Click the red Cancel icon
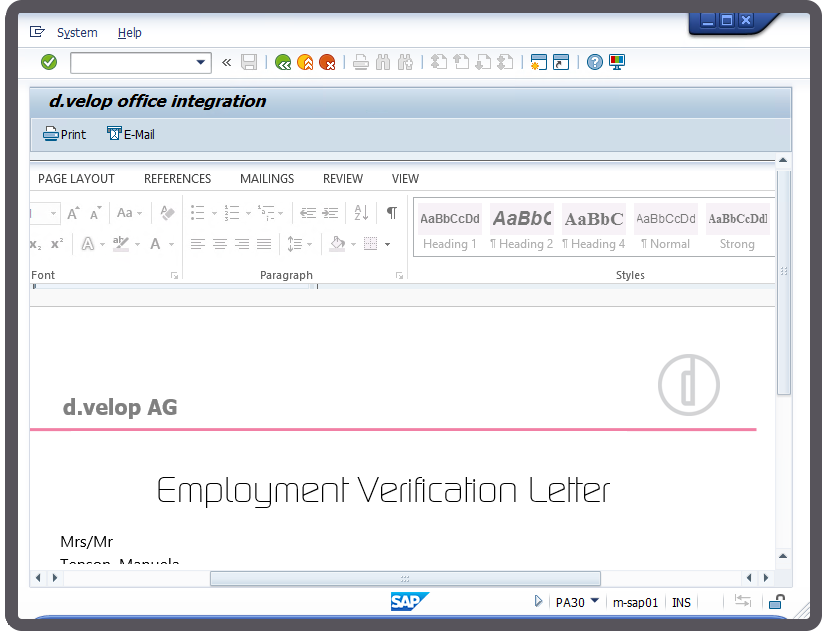The image size is (826, 633). pyautogui.click(x=327, y=62)
